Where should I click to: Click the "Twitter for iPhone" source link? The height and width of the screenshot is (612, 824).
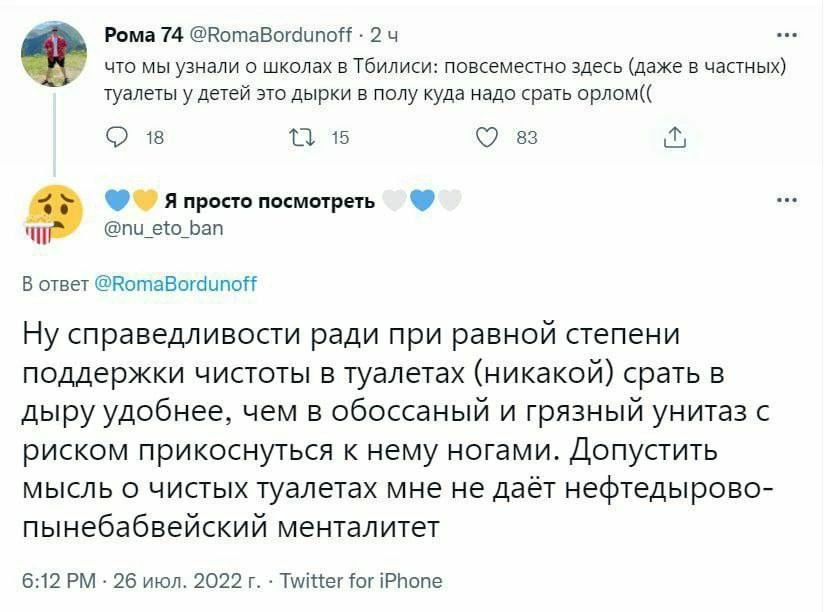tap(361, 580)
